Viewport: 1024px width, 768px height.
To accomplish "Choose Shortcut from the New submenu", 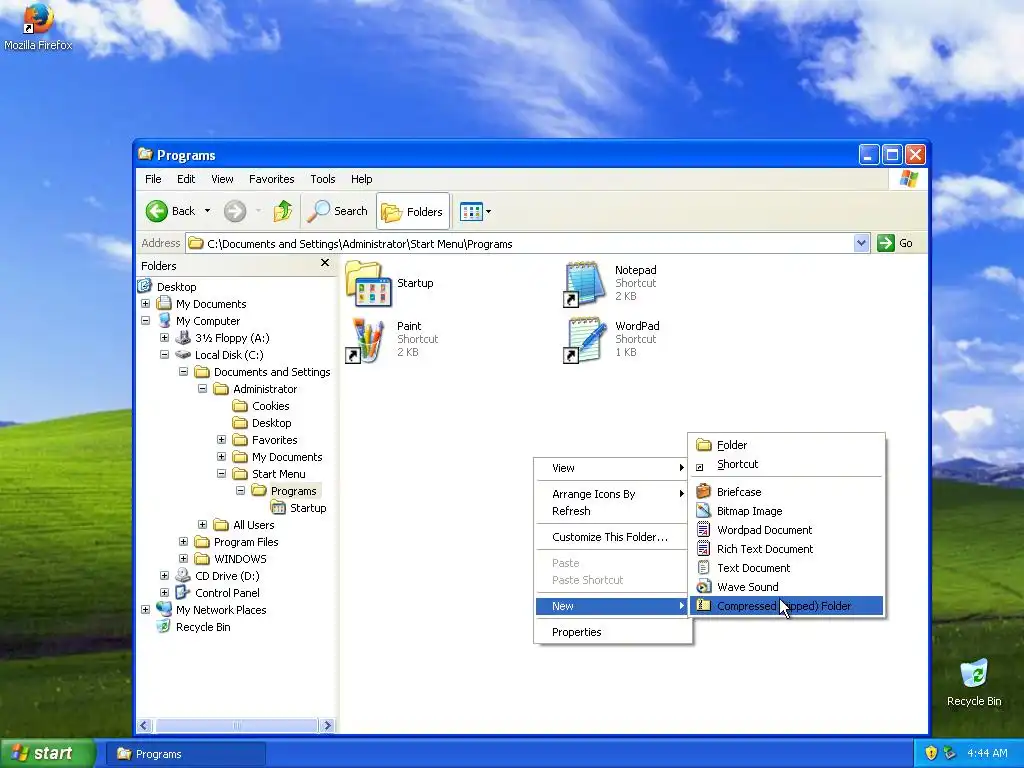I will point(786,464).
